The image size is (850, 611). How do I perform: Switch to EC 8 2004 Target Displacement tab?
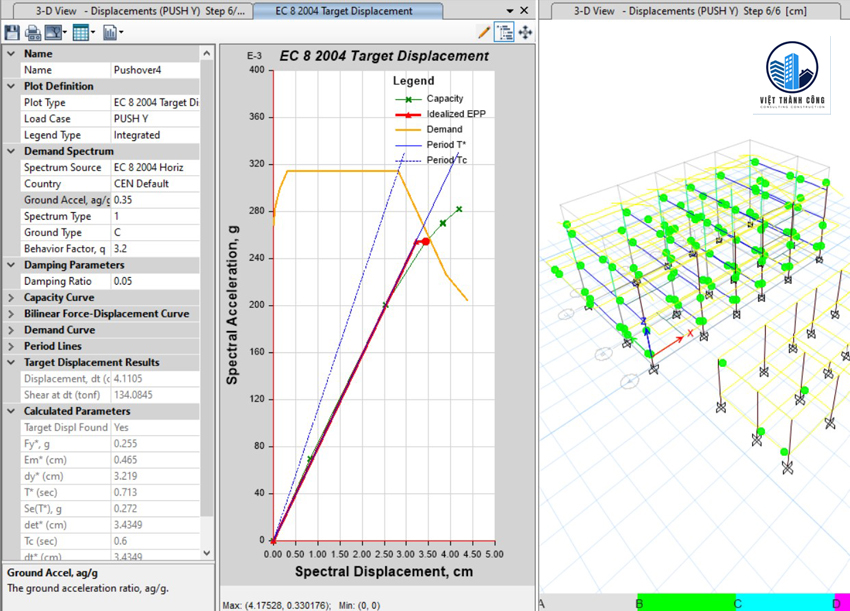pos(346,11)
